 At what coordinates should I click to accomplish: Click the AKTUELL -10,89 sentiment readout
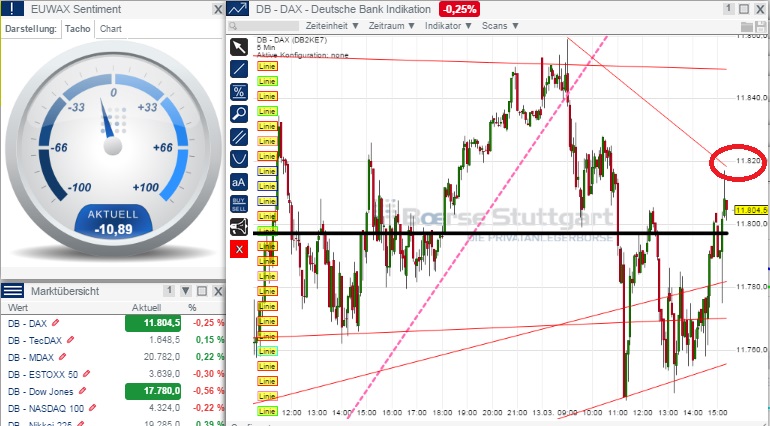113,222
